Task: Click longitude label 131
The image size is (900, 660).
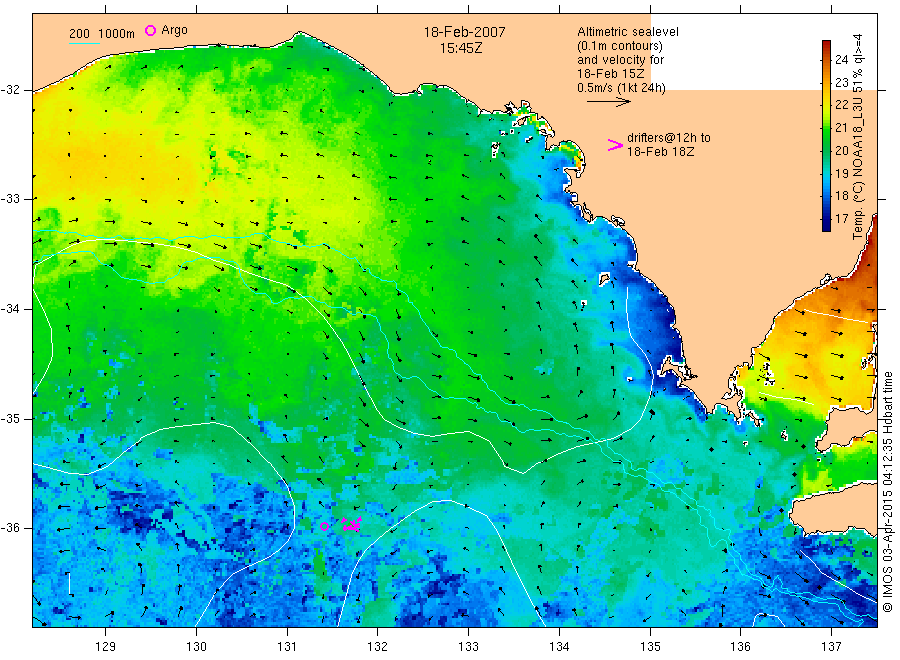Action: [287, 647]
